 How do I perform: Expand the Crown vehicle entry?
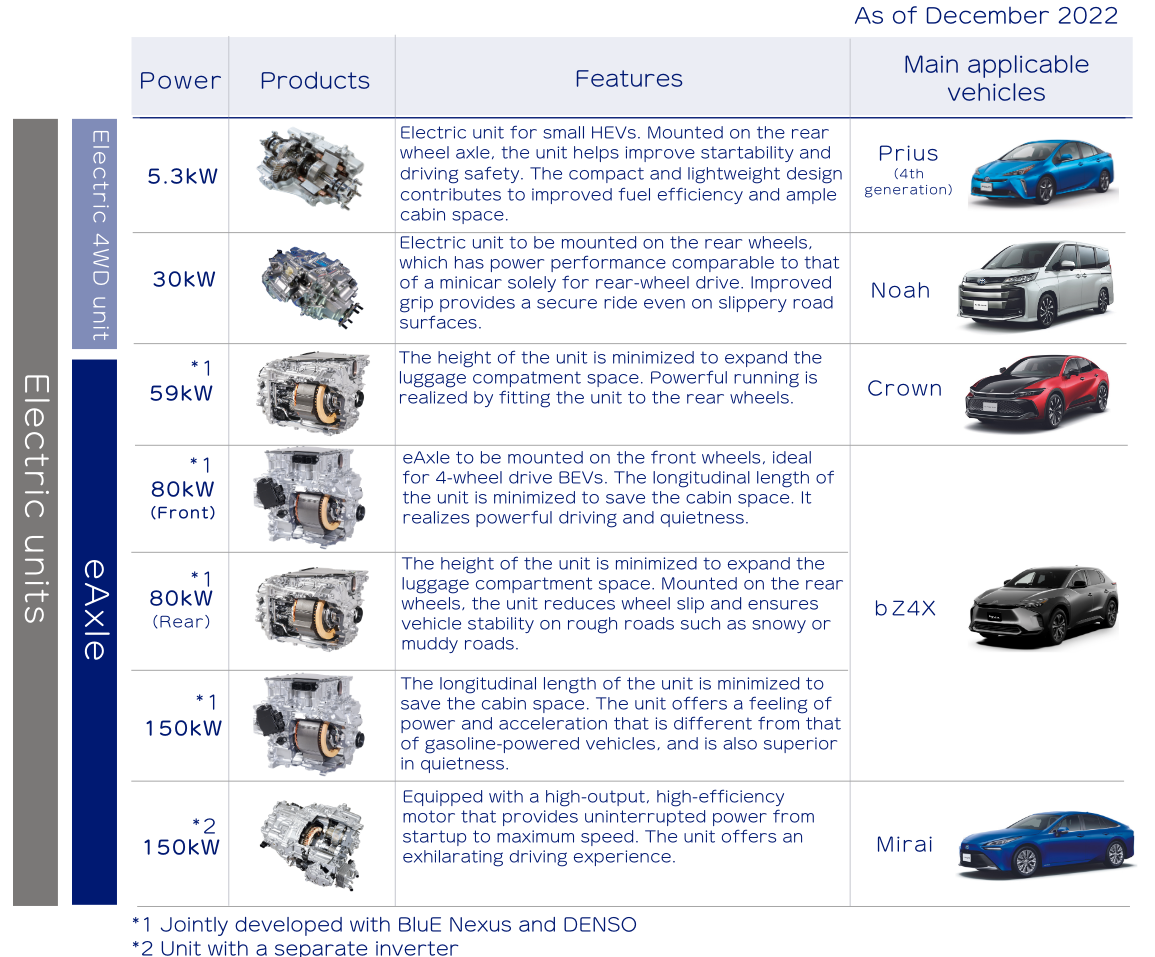[x=905, y=389]
